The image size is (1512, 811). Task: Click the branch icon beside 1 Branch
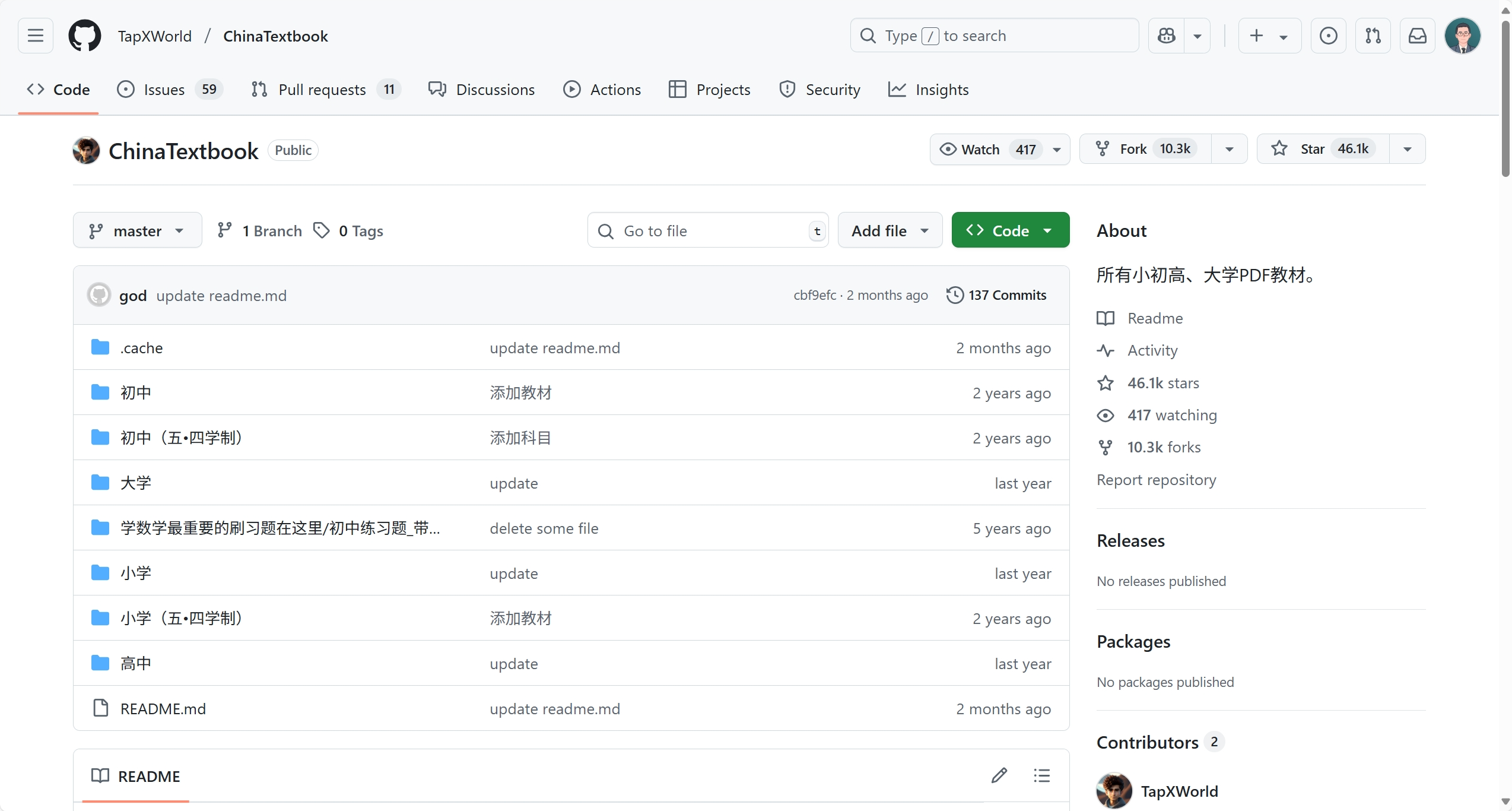[x=224, y=230]
